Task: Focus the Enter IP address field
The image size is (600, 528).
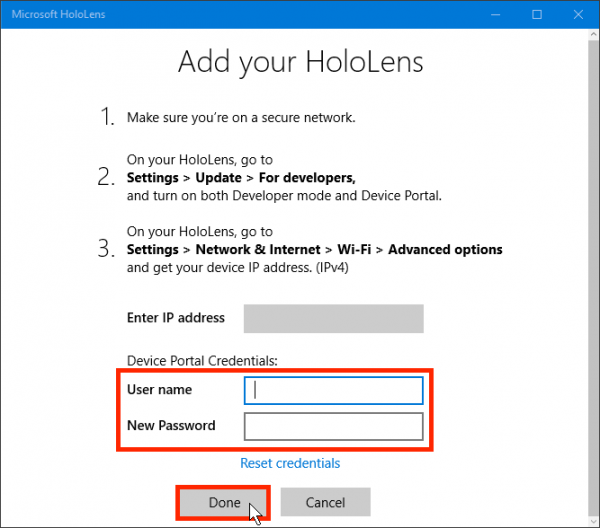Action: point(334,318)
